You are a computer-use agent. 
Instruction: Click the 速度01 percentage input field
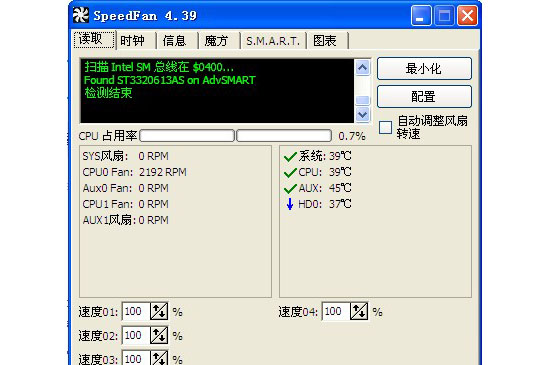(136, 311)
